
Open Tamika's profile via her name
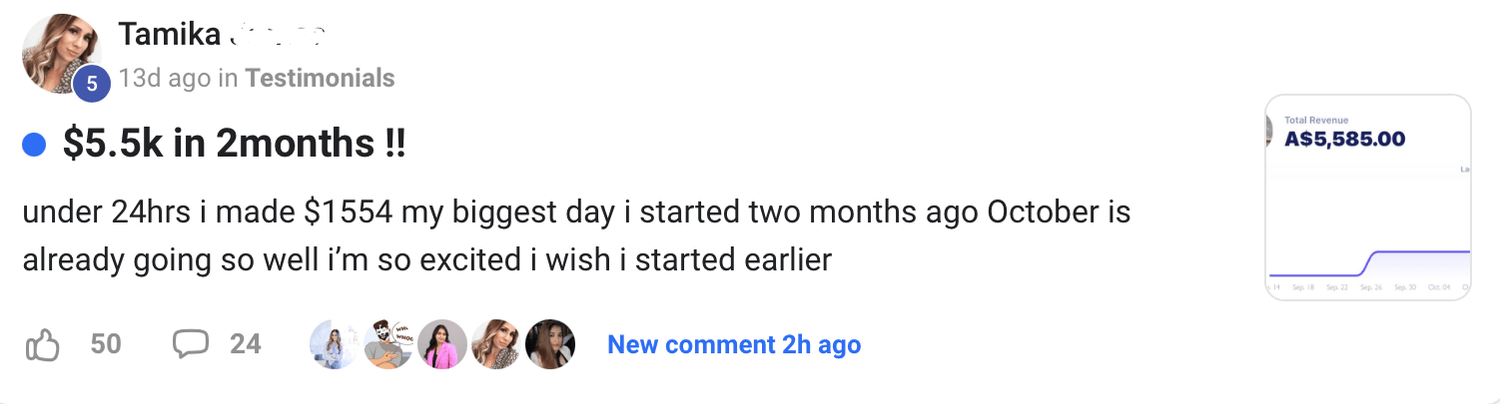click(x=170, y=35)
